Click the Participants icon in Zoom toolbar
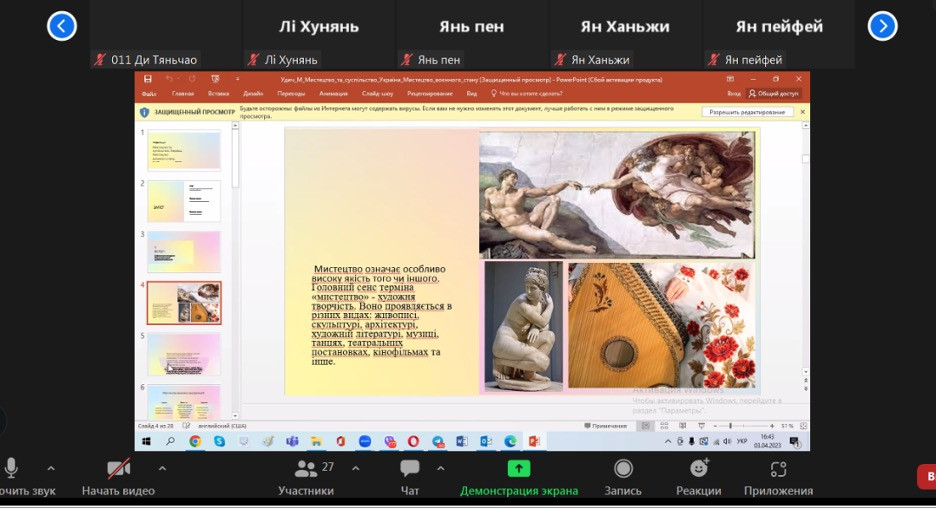936x510 pixels. click(x=306, y=469)
